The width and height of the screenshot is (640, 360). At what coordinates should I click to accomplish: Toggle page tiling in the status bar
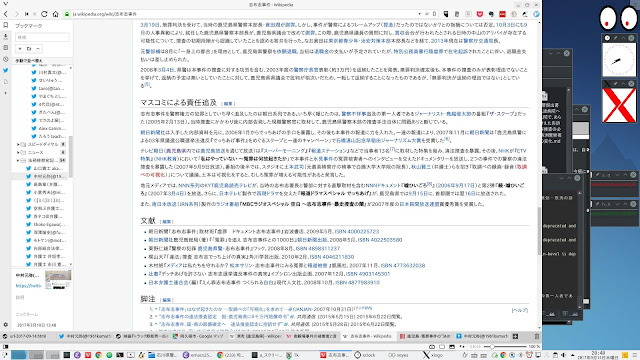coord(442,347)
